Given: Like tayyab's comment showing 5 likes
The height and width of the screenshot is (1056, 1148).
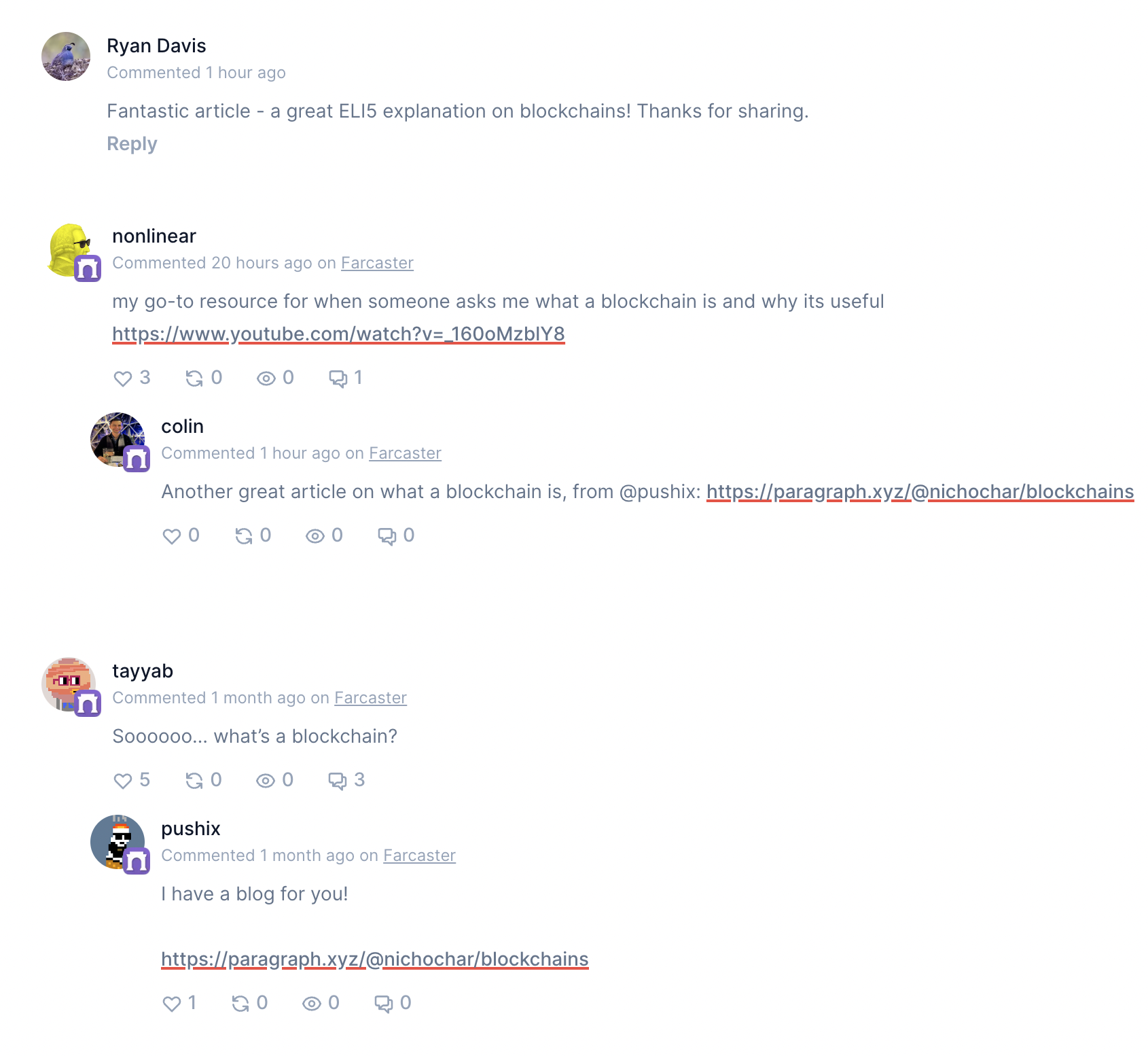Looking at the screenshot, I should 123,781.
